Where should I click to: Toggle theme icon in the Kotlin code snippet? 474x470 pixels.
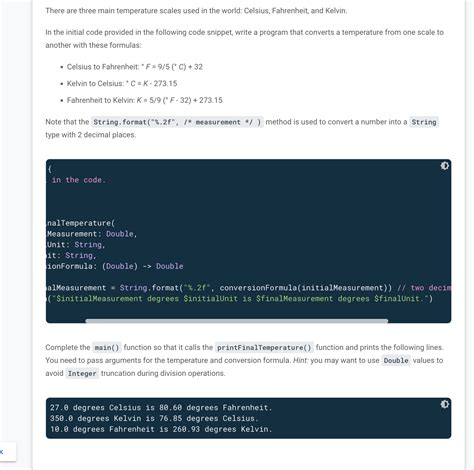[x=444, y=166]
